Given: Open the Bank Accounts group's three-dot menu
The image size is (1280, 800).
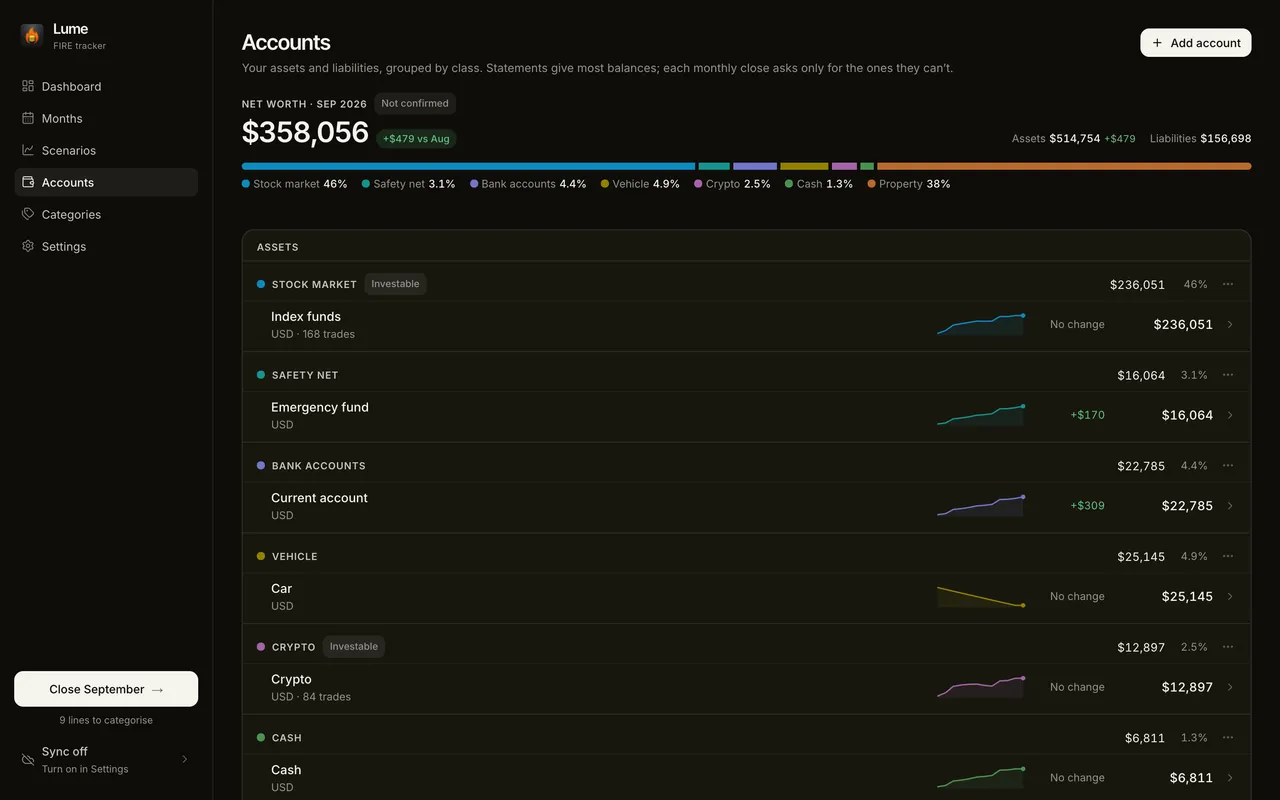Looking at the screenshot, I should coord(1228,465).
